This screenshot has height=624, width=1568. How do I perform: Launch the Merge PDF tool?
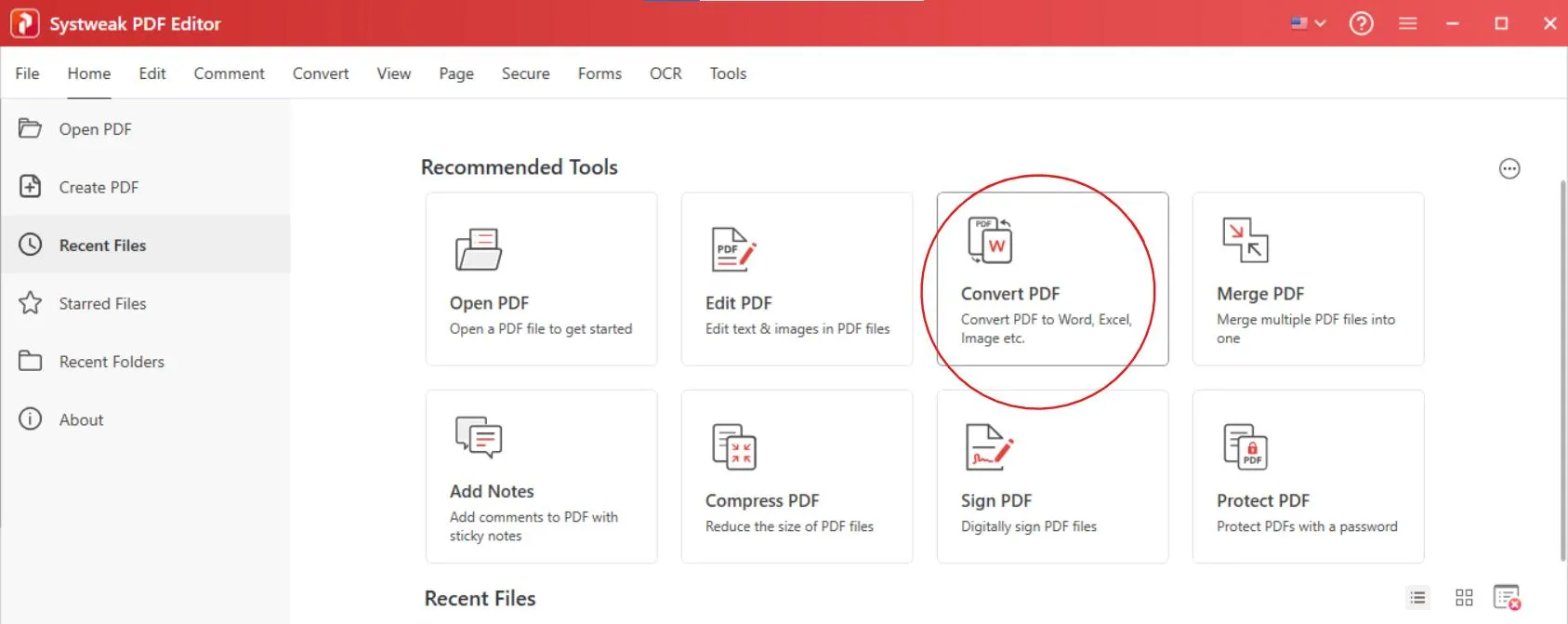coord(1307,279)
